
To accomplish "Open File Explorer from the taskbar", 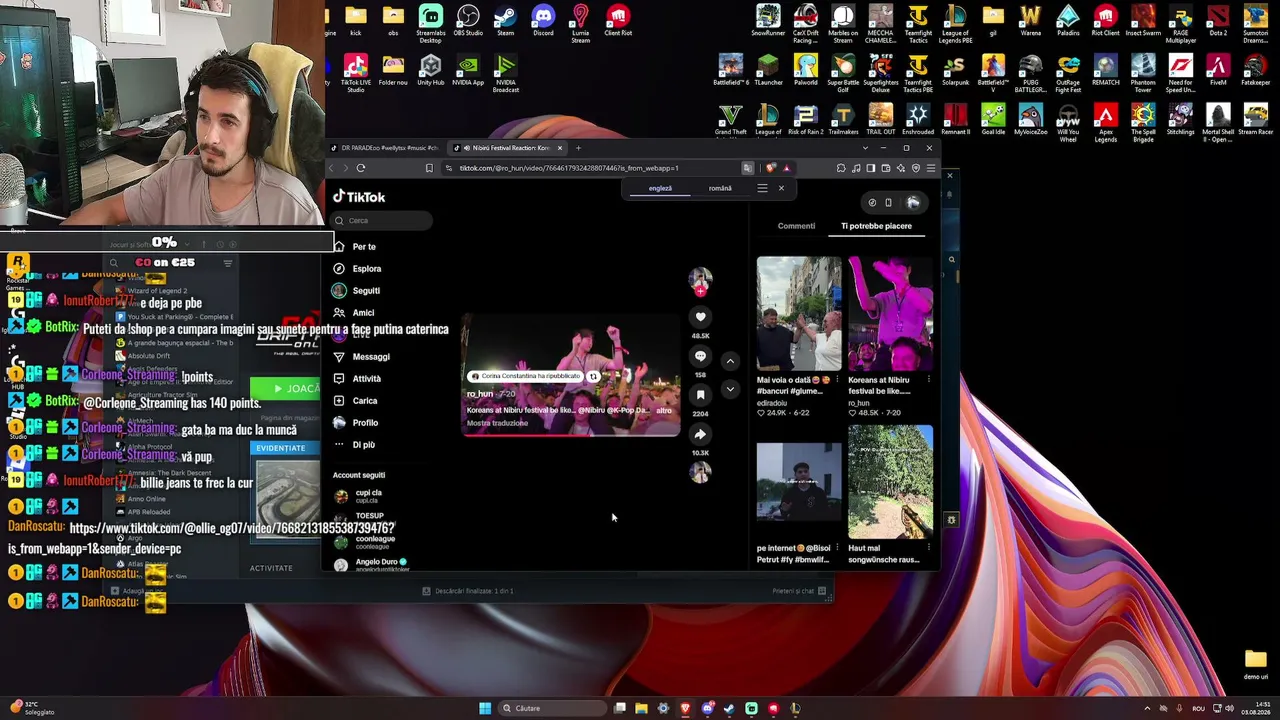I will [x=641, y=708].
